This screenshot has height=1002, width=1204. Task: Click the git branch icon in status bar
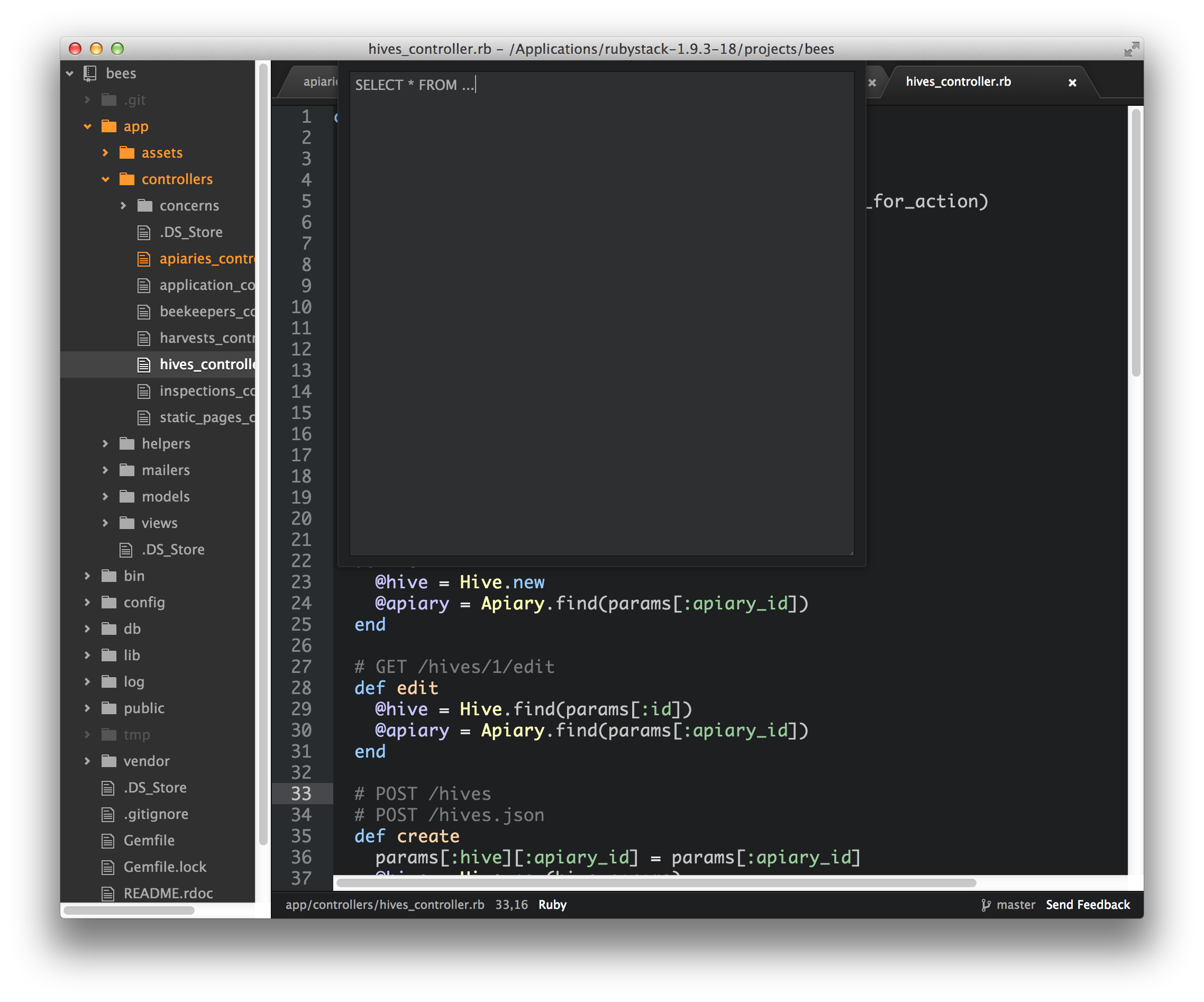(986, 905)
